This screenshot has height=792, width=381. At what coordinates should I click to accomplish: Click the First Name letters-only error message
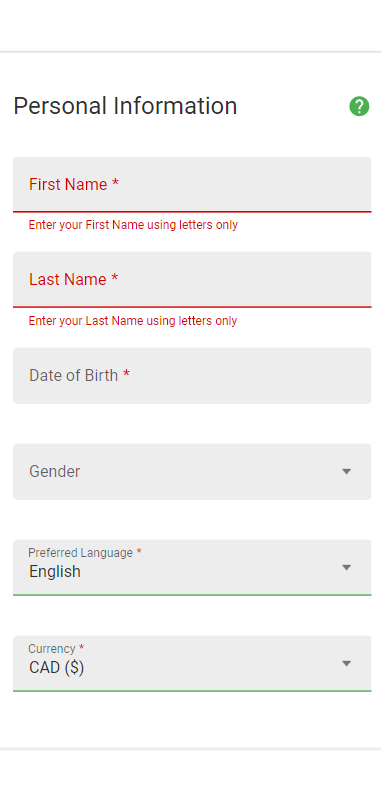[x=133, y=225]
